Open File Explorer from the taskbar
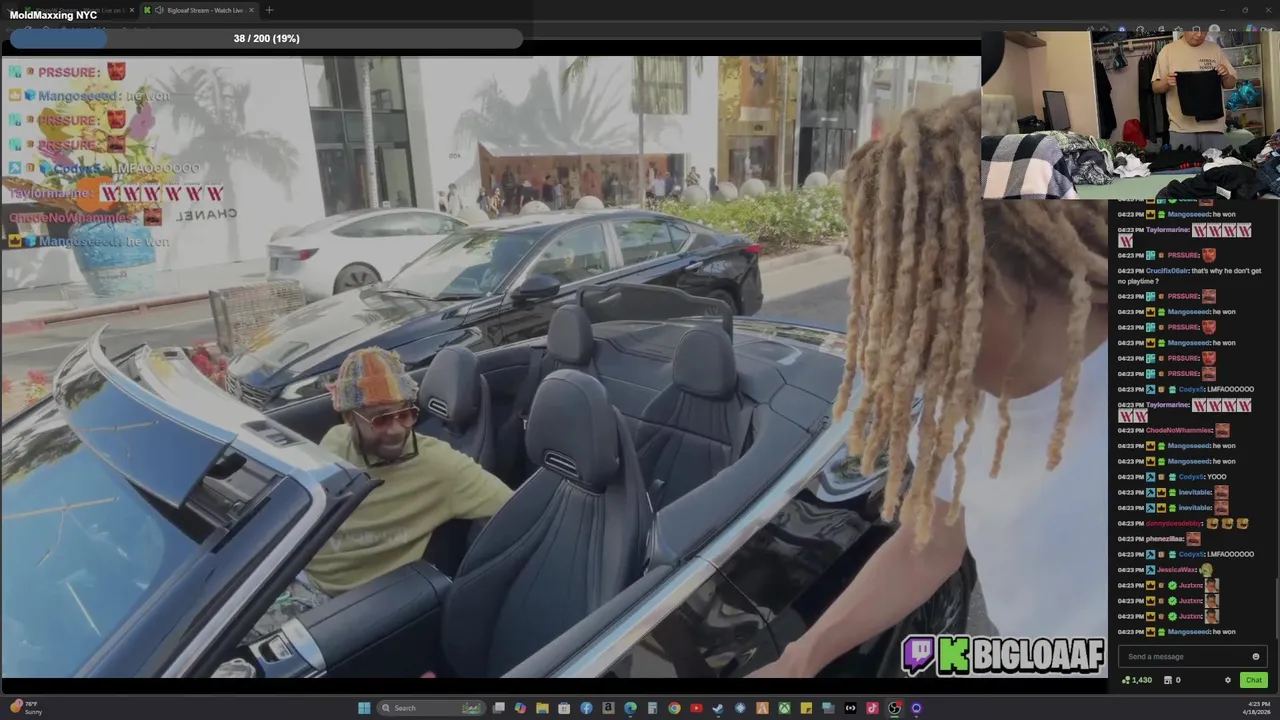This screenshot has height=720, width=1280. (x=542, y=708)
